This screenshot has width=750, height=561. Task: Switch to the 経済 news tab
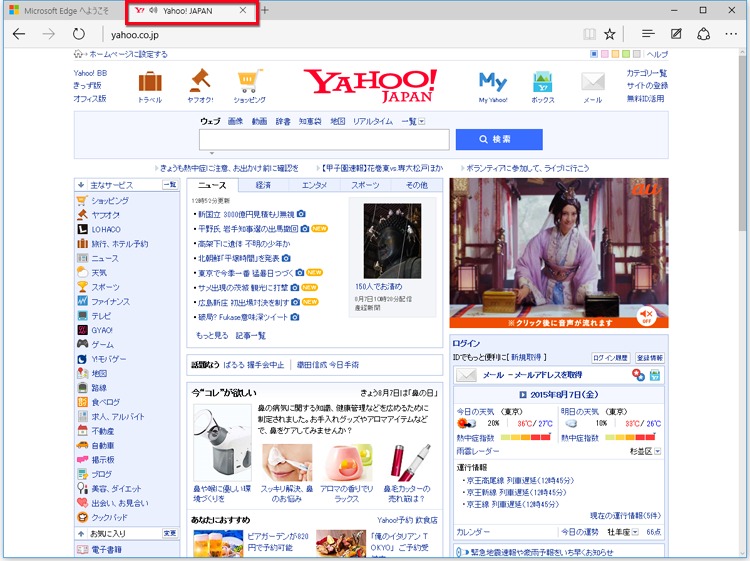pyautogui.click(x=263, y=185)
